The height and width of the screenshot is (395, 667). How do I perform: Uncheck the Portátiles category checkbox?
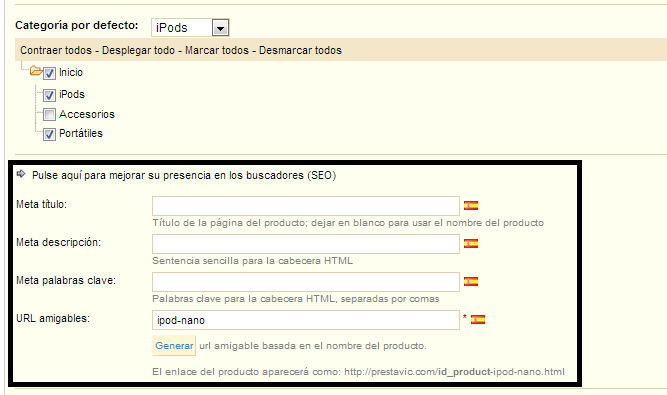tap(49, 134)
